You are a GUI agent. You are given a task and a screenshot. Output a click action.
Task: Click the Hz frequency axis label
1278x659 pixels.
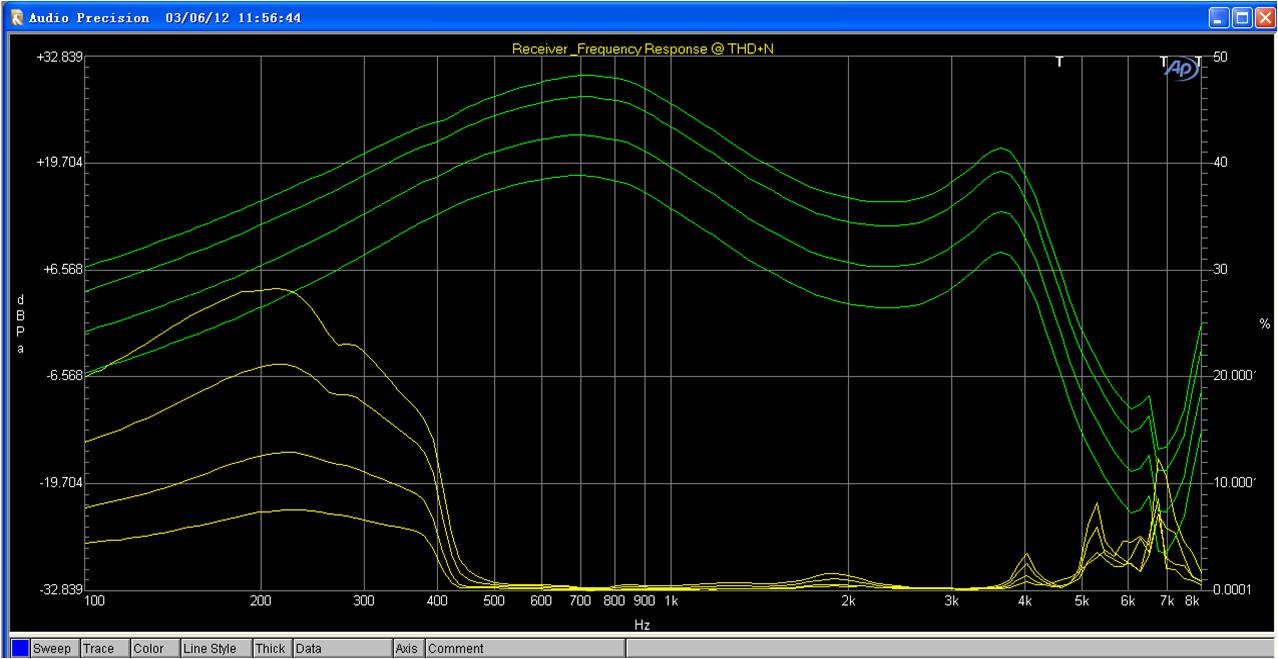click(x=642, y=625)
